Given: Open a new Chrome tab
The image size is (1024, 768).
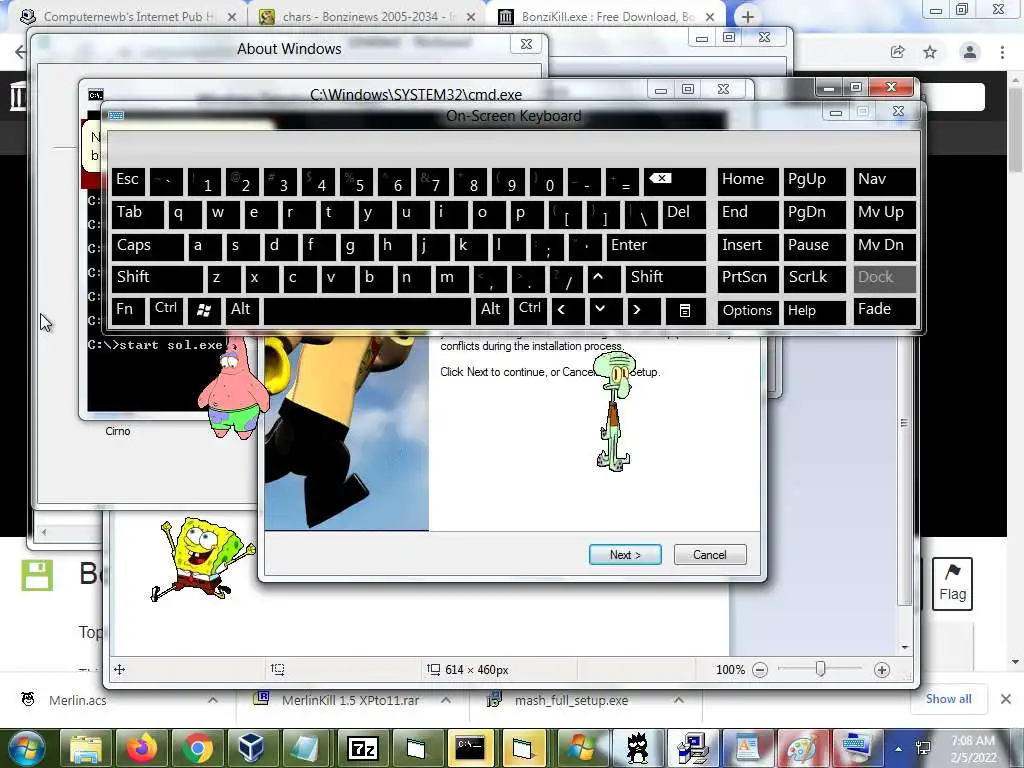Looking at the screenshot, I should click(748, 17).
